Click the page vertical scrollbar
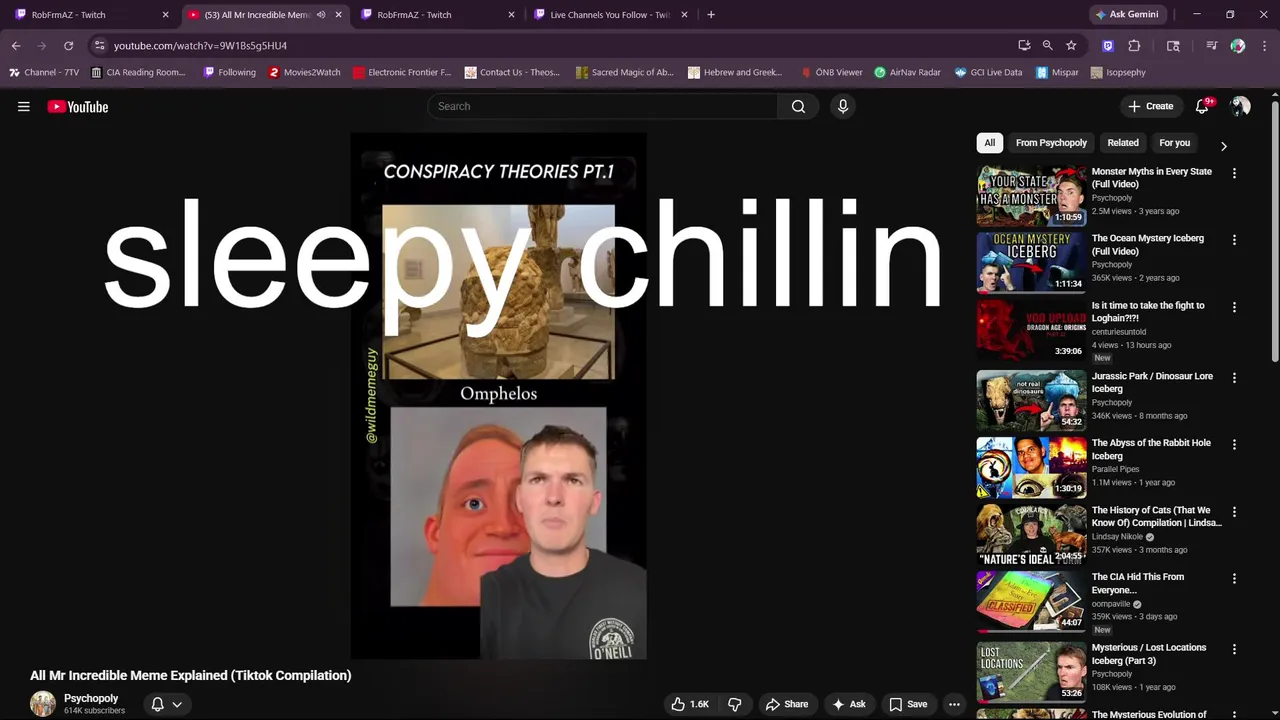1280x720 pixels. 1275,230
